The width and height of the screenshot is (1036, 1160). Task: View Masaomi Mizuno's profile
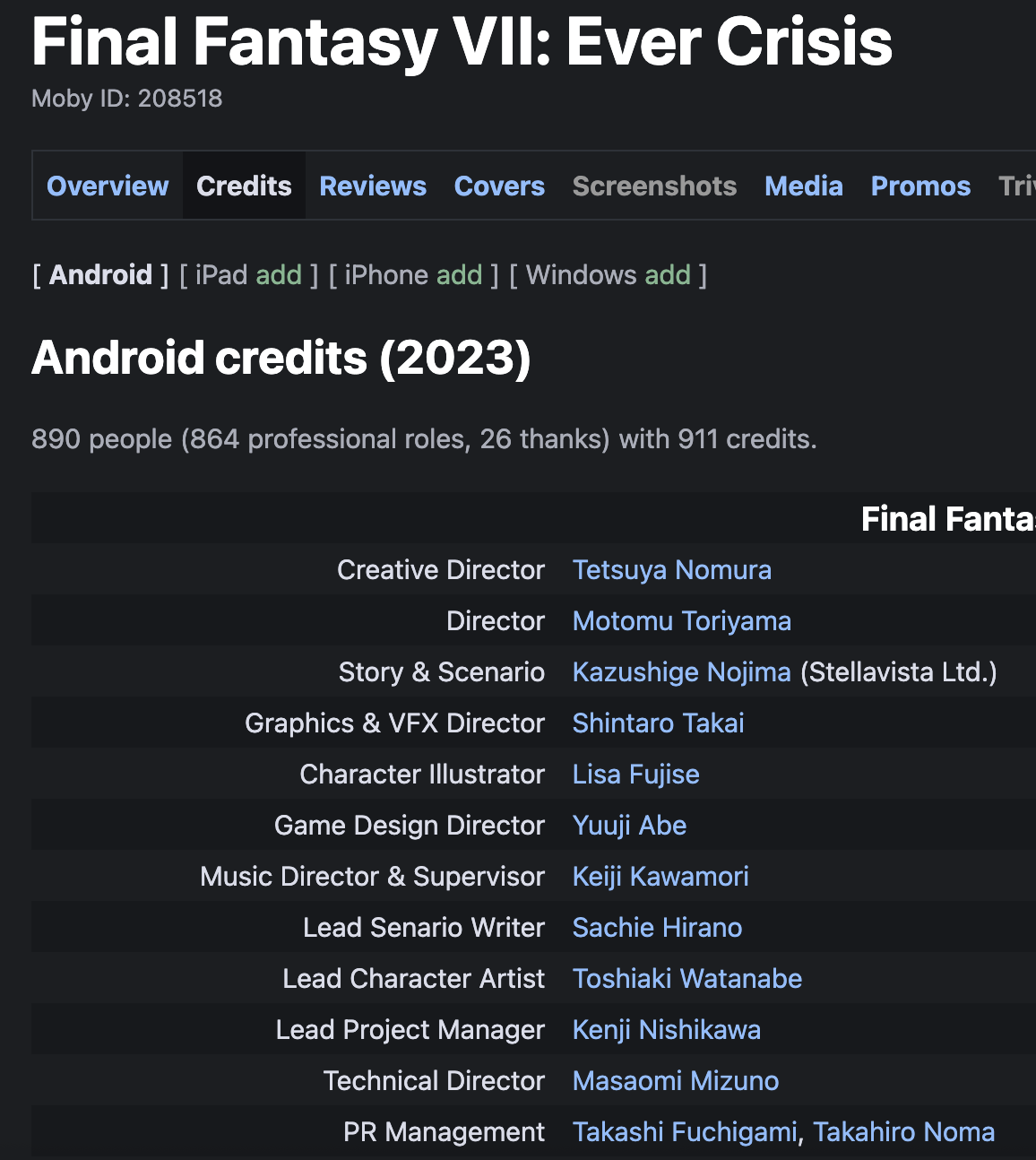676,1081
